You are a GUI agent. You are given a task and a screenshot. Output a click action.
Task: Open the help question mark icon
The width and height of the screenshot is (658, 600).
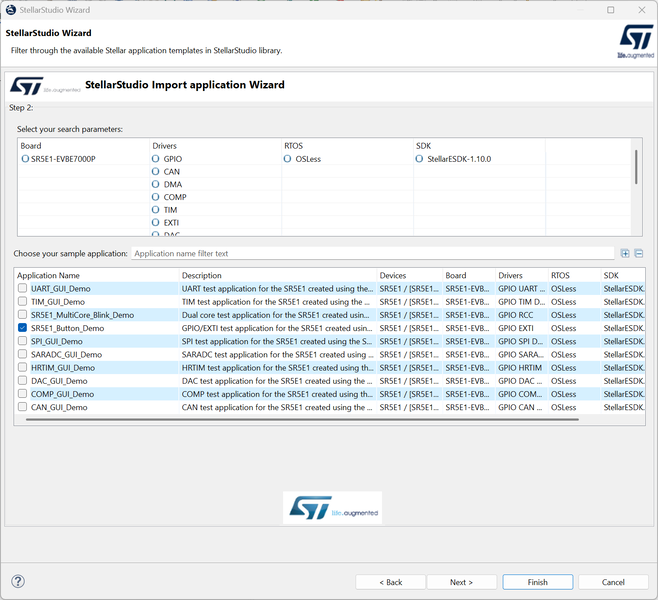(x=18, y=582)
